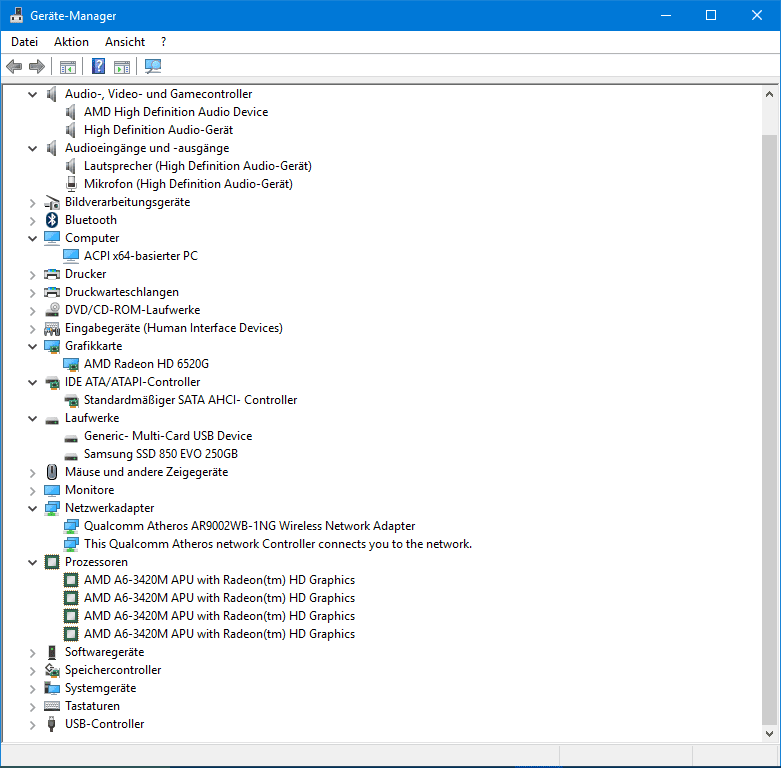Click the Bildverarbeitungsgeräte camera icon
Image resolution: width=781 pixels, height=768 pixels.
(52, 202)
